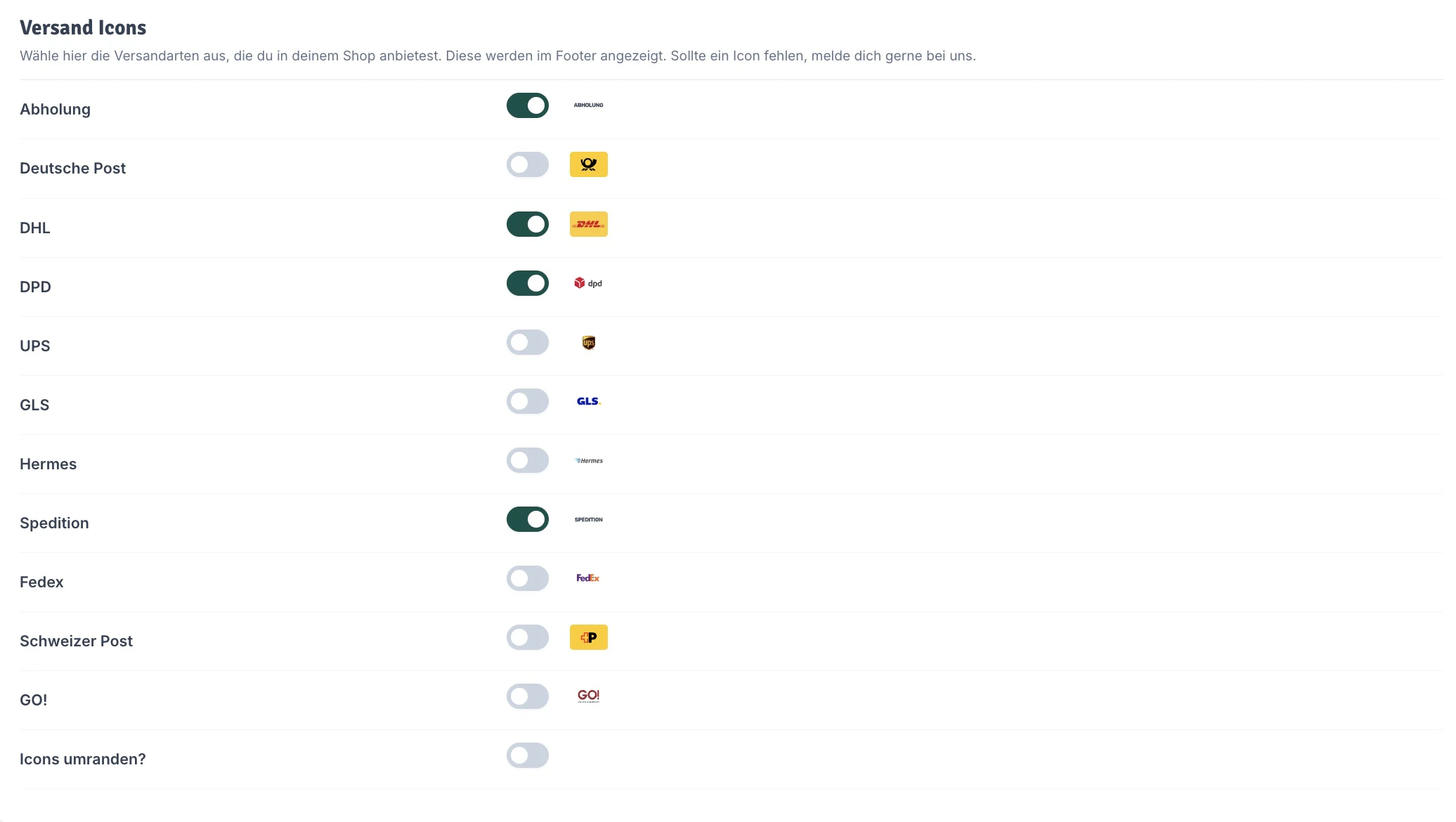Viewport: 1456px width, 822px height.
Task: Switch off the DPD toggle
Action: pyautogui.click(x=527, y=283)
